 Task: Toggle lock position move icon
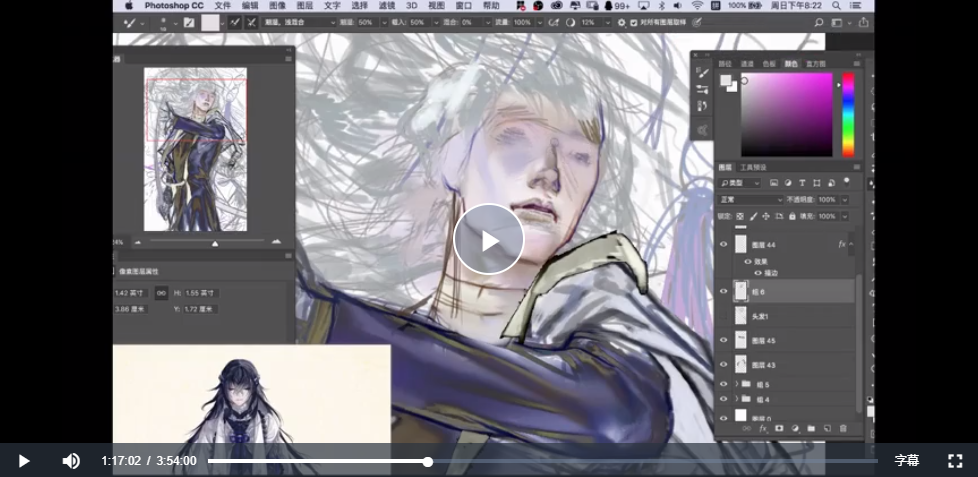click(766, 216)
